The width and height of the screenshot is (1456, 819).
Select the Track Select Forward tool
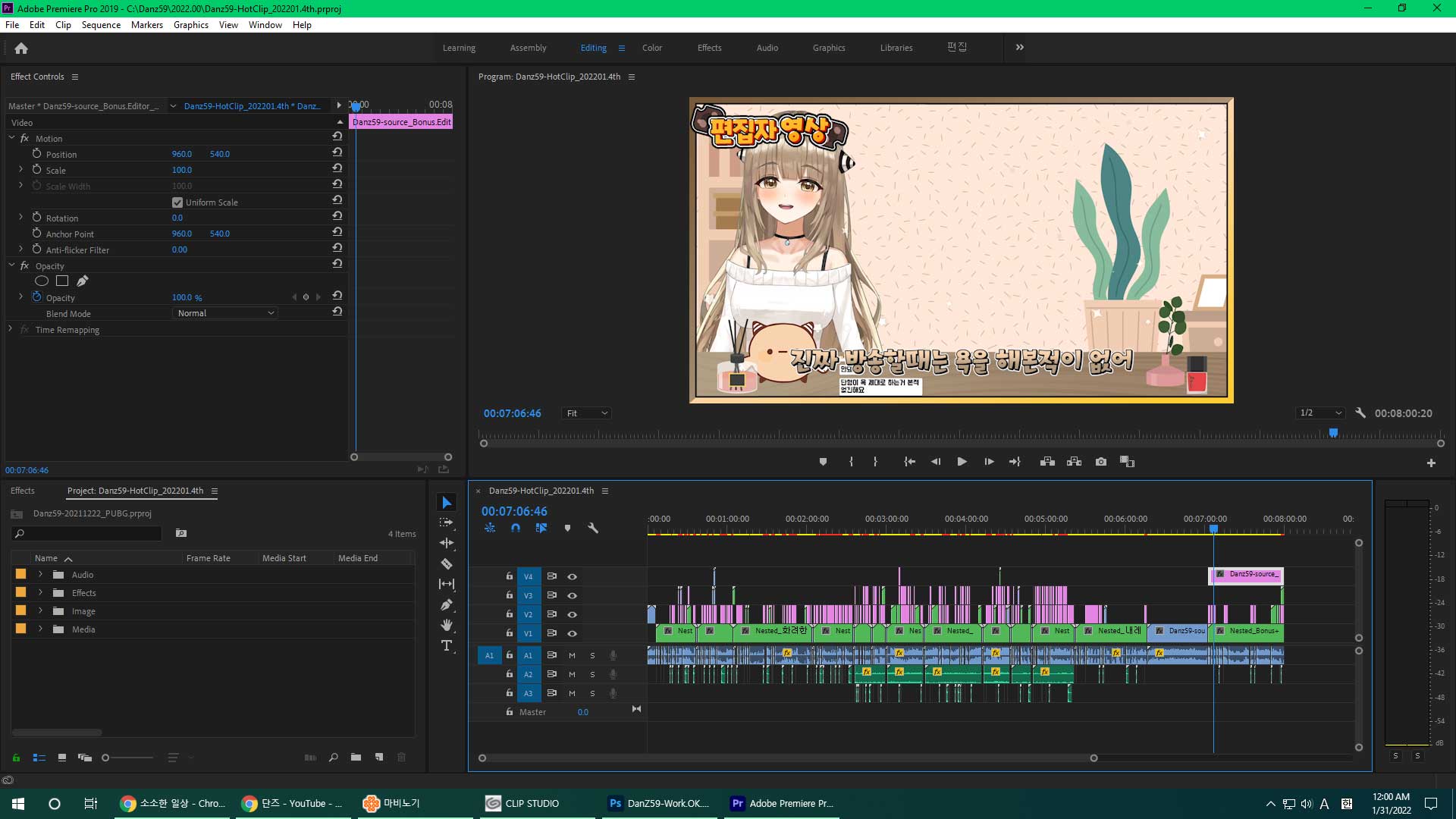[447, 522]
